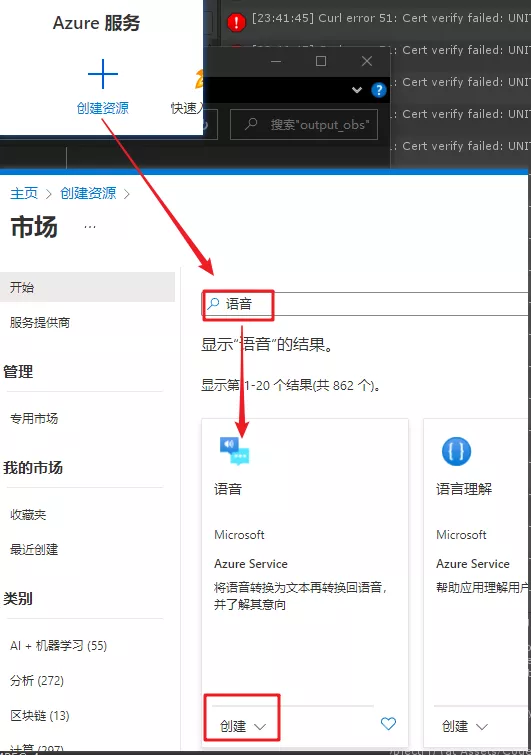Select 开始 in the marketplace sidebar

[x=87, y=287]
